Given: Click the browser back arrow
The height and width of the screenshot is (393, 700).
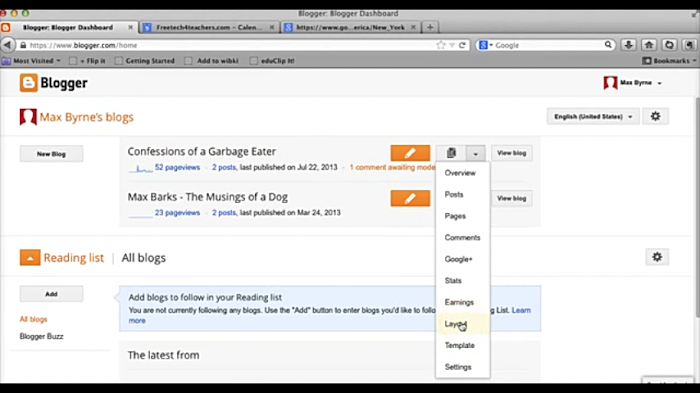Looking at the screenshot, I should (x=8, y=45).
